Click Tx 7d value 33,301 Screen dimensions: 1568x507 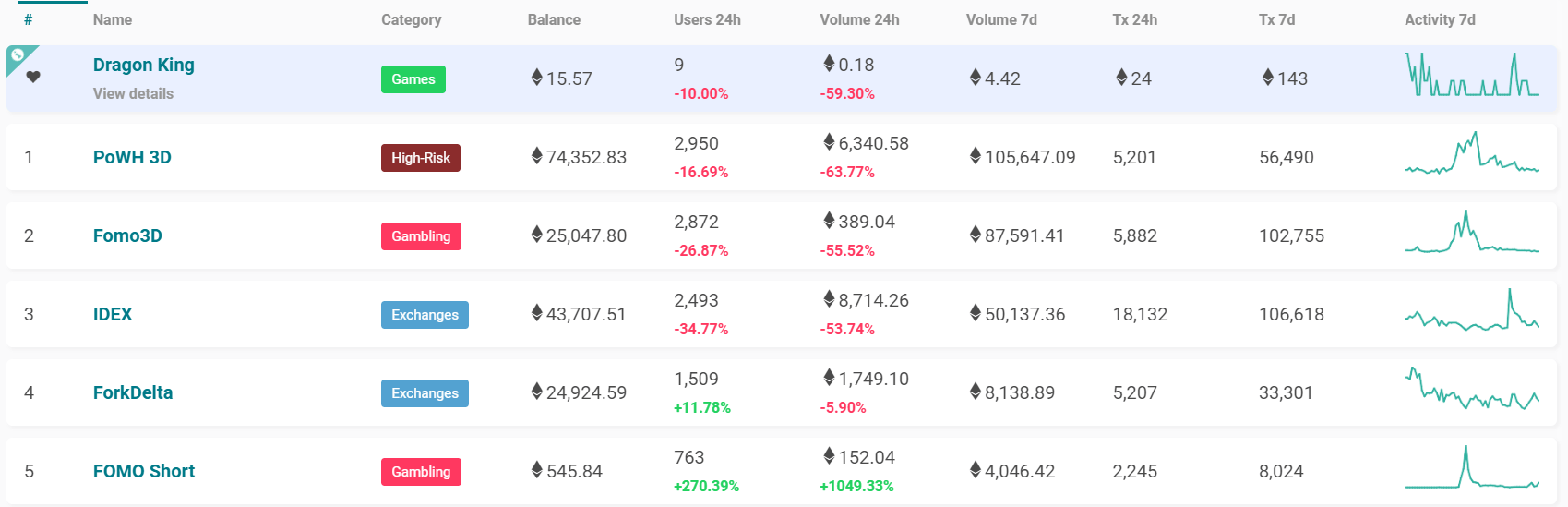pyautogui.click(x=1286, y=392)
